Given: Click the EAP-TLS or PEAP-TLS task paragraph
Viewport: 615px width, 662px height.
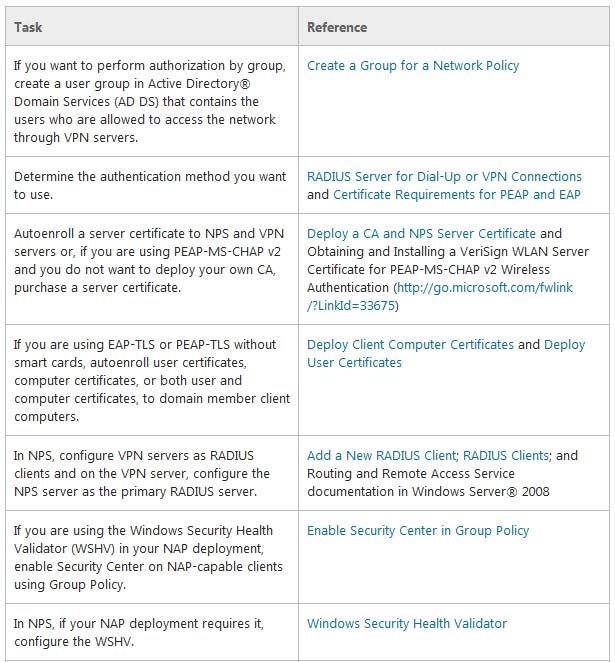Looking at the screenshot, I should click(152, 380).
